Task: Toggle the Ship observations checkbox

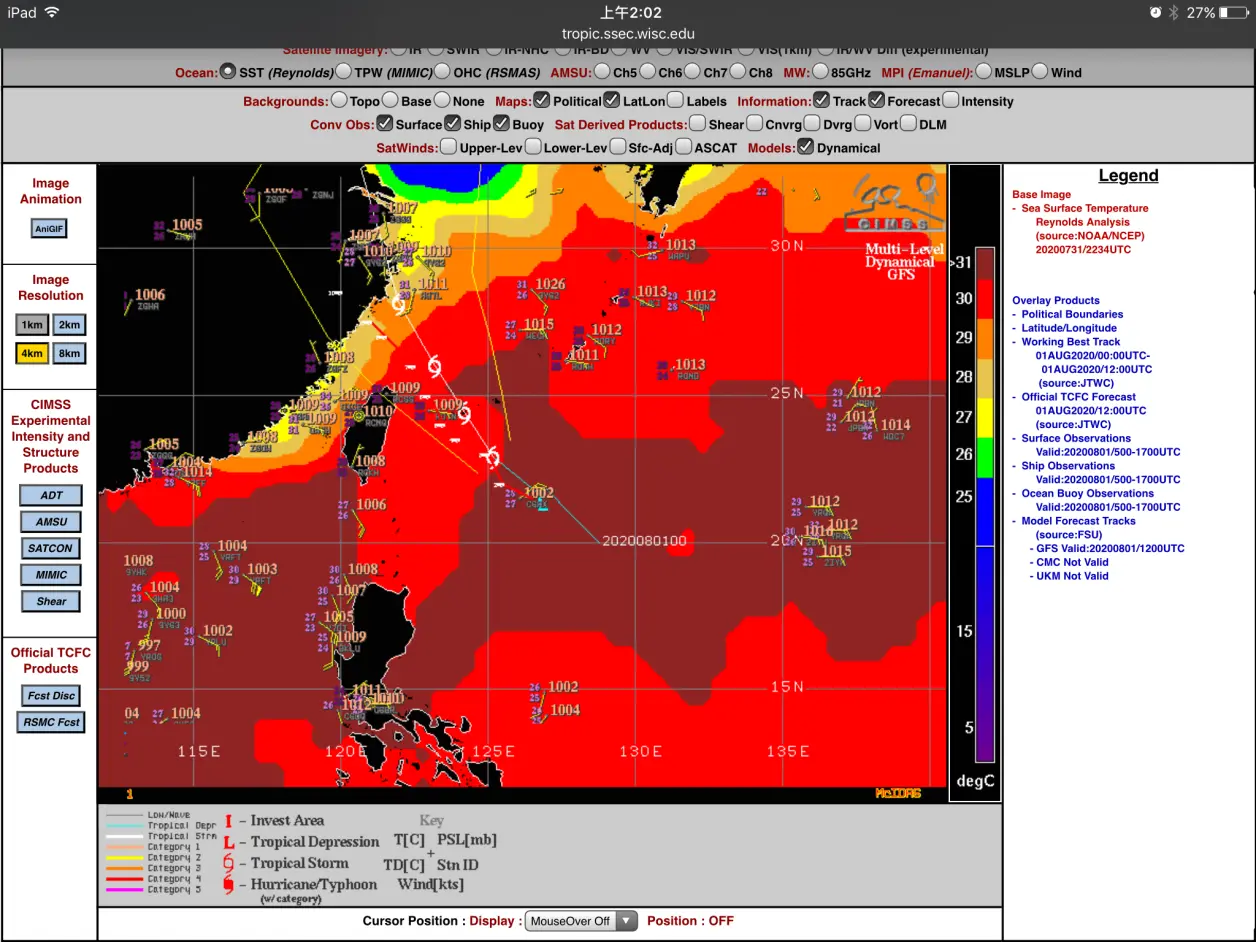Action: click(x=453, y=123)
